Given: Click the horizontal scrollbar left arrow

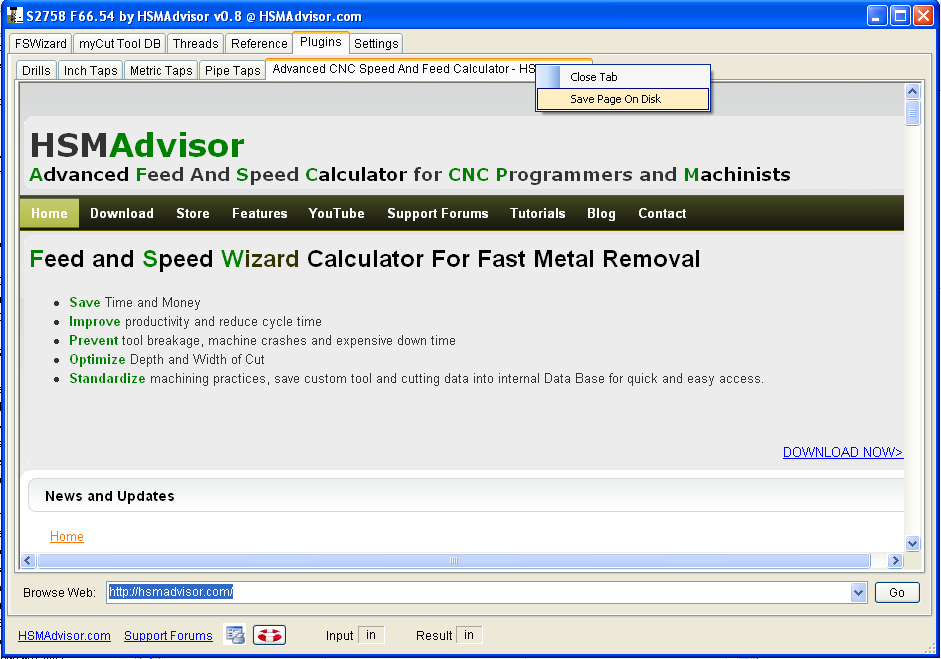Looking at the screenshot, I should click(x=28, y=561).
